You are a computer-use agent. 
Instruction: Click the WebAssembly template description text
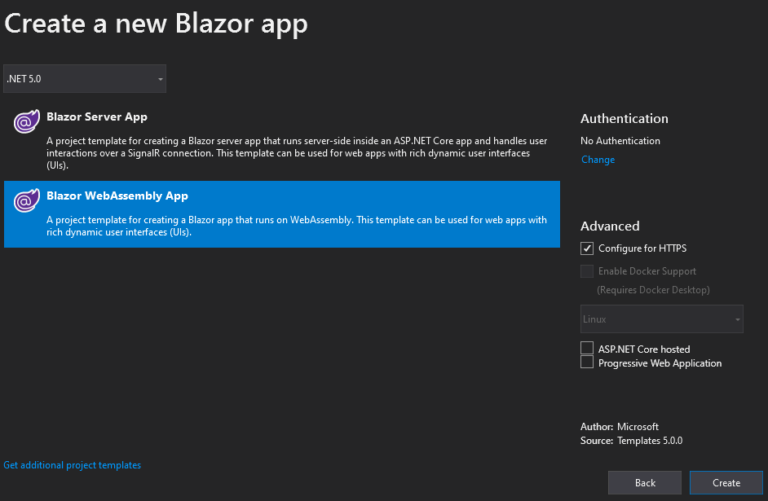296,226
